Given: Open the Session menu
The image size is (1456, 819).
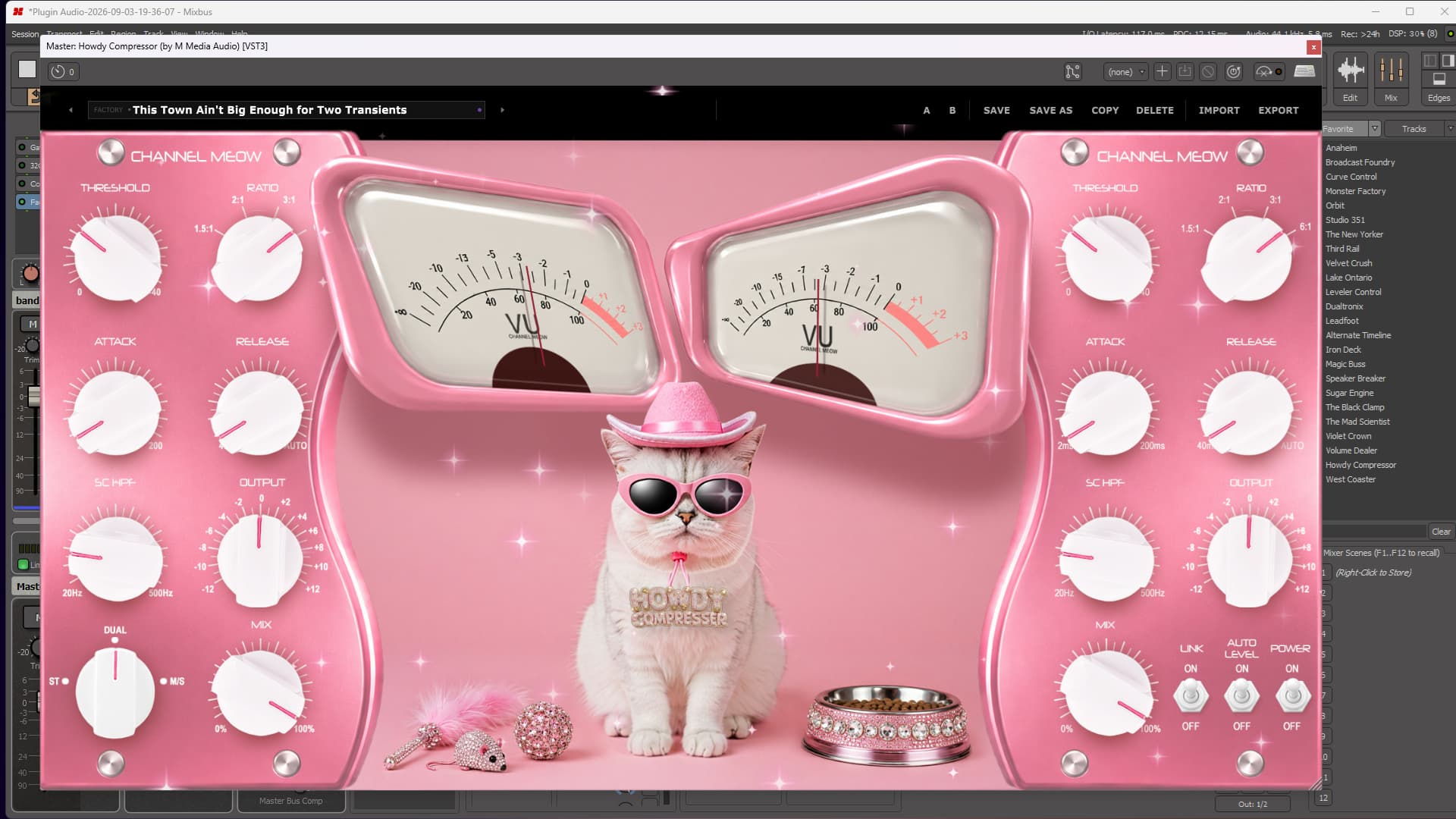Looking at the screenshot, I should coord(25,34).
